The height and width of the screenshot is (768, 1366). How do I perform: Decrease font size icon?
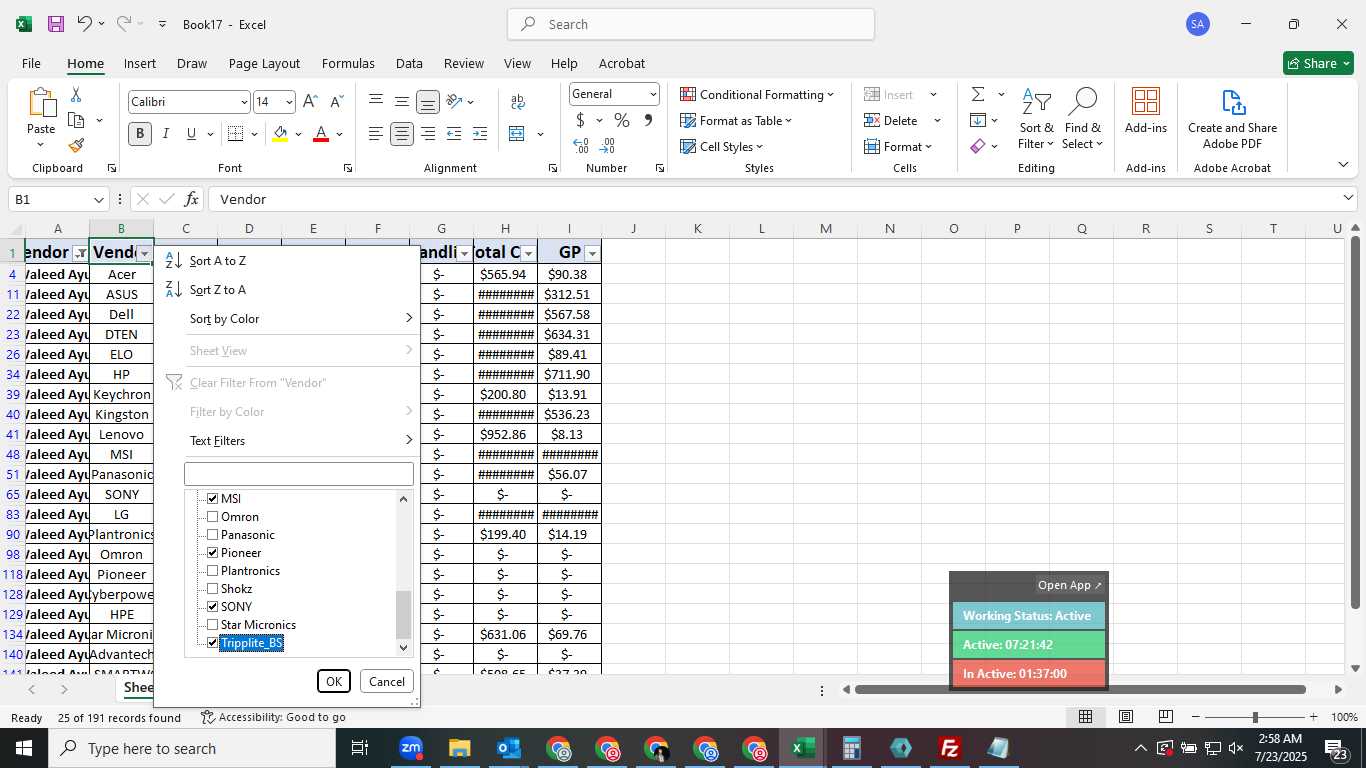(x=336, y=101)
